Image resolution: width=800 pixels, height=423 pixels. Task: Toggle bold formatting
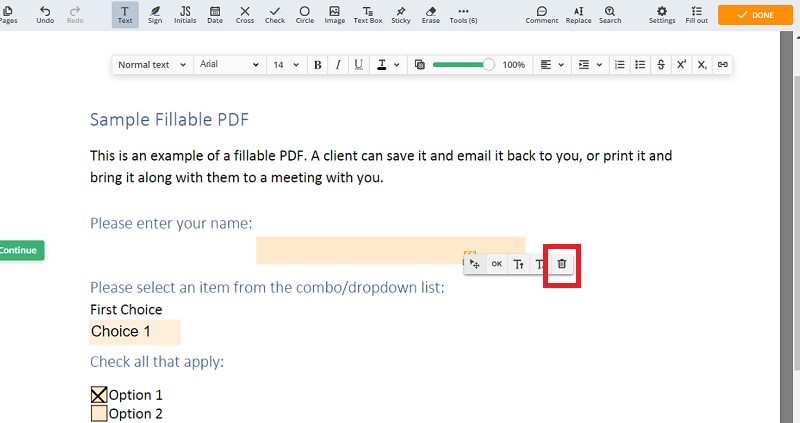(318, 65)
